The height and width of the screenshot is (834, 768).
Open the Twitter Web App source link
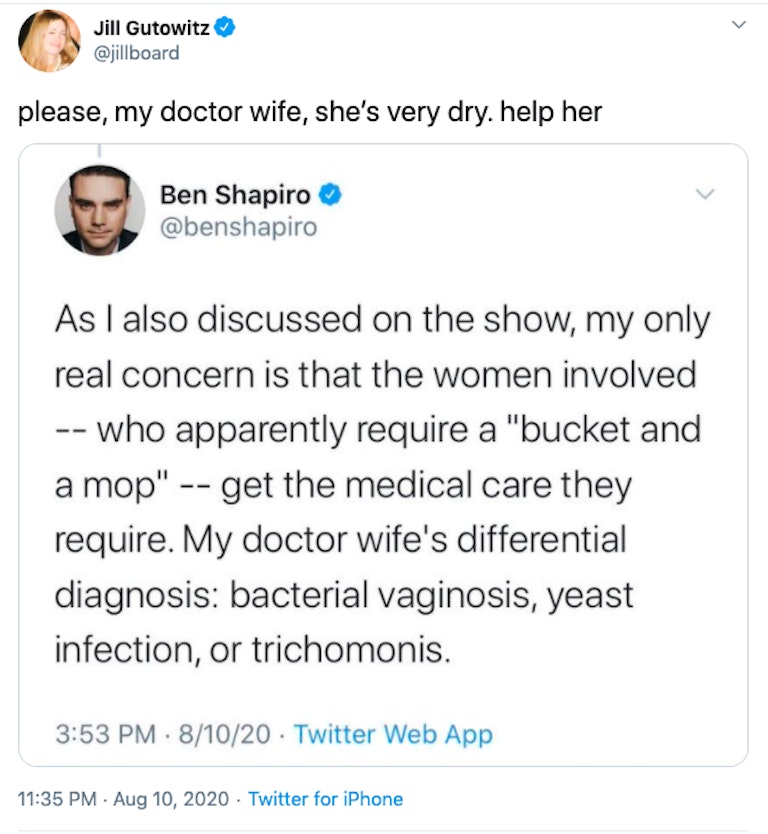tap(393, 735)
